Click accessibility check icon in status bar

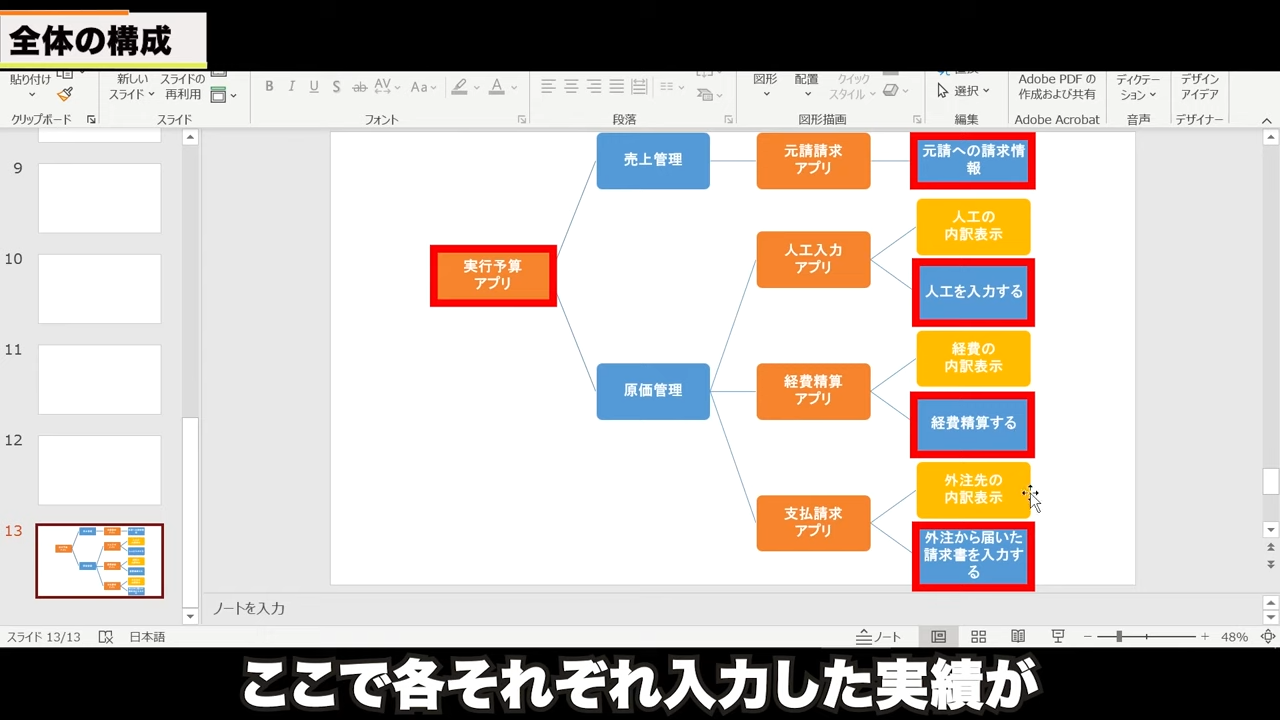click(106, 637)
